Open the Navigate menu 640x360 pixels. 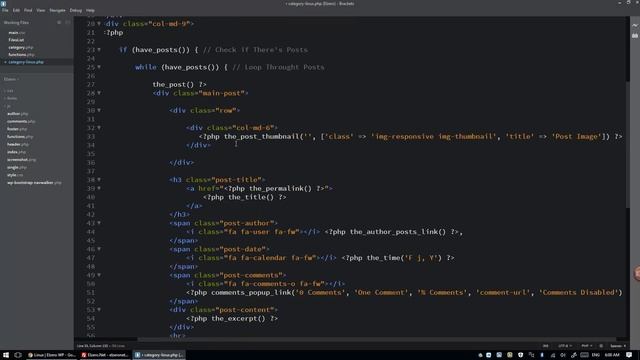point(58,10)
